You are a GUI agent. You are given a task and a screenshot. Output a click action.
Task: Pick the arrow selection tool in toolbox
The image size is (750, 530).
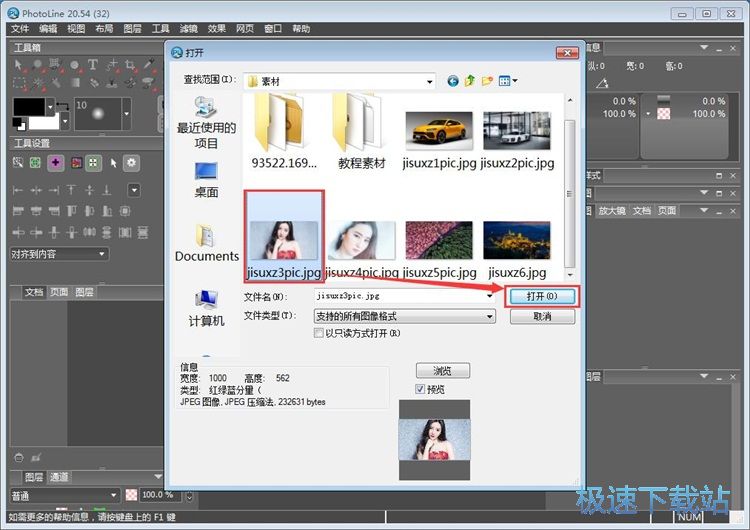(19, 64)
